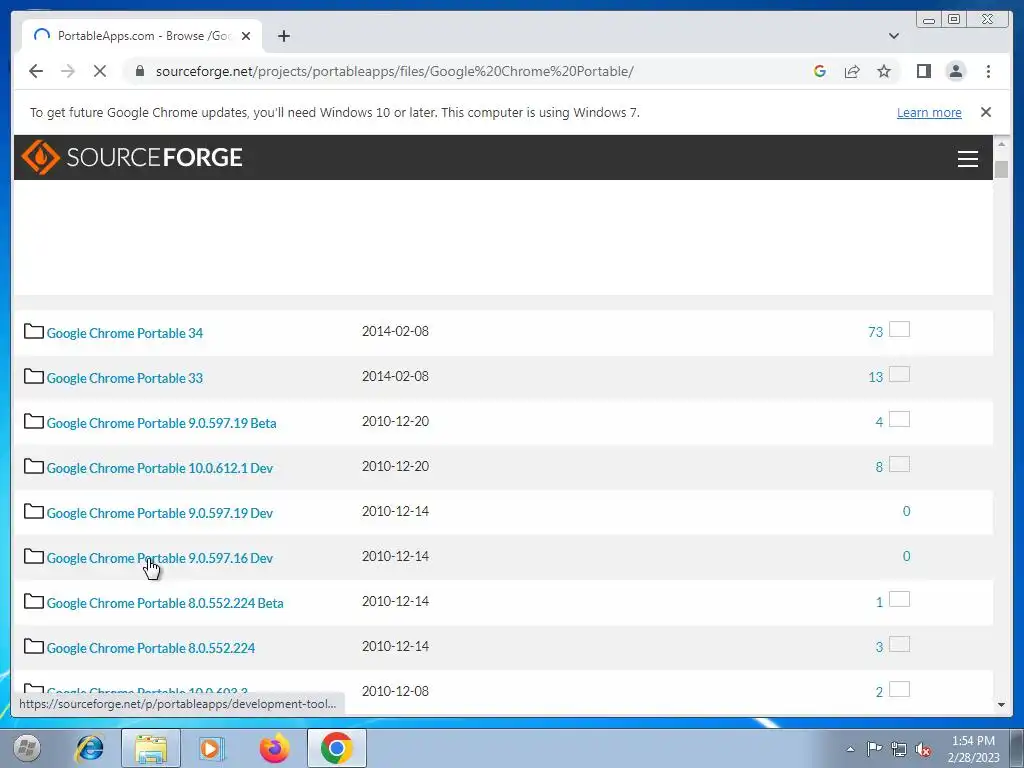Viewport: 1024px width, 768px height.
Task: Show hidden system tray icons
Action: (850, 749)
